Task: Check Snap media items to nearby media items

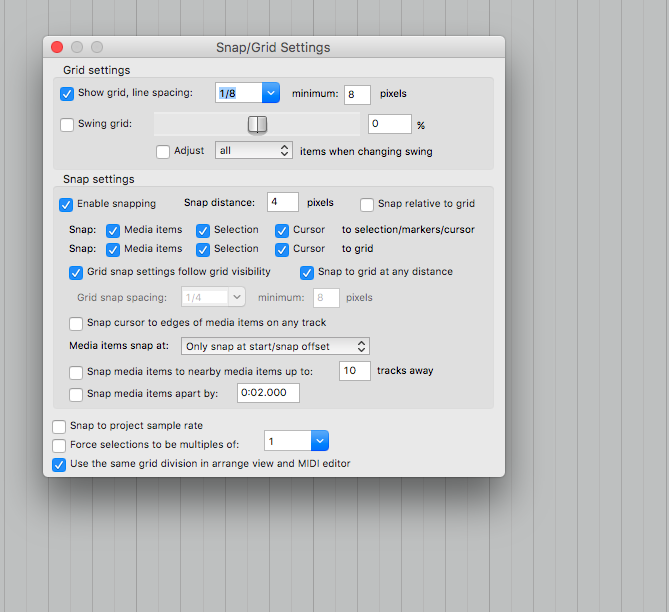Action: [76, 373]
